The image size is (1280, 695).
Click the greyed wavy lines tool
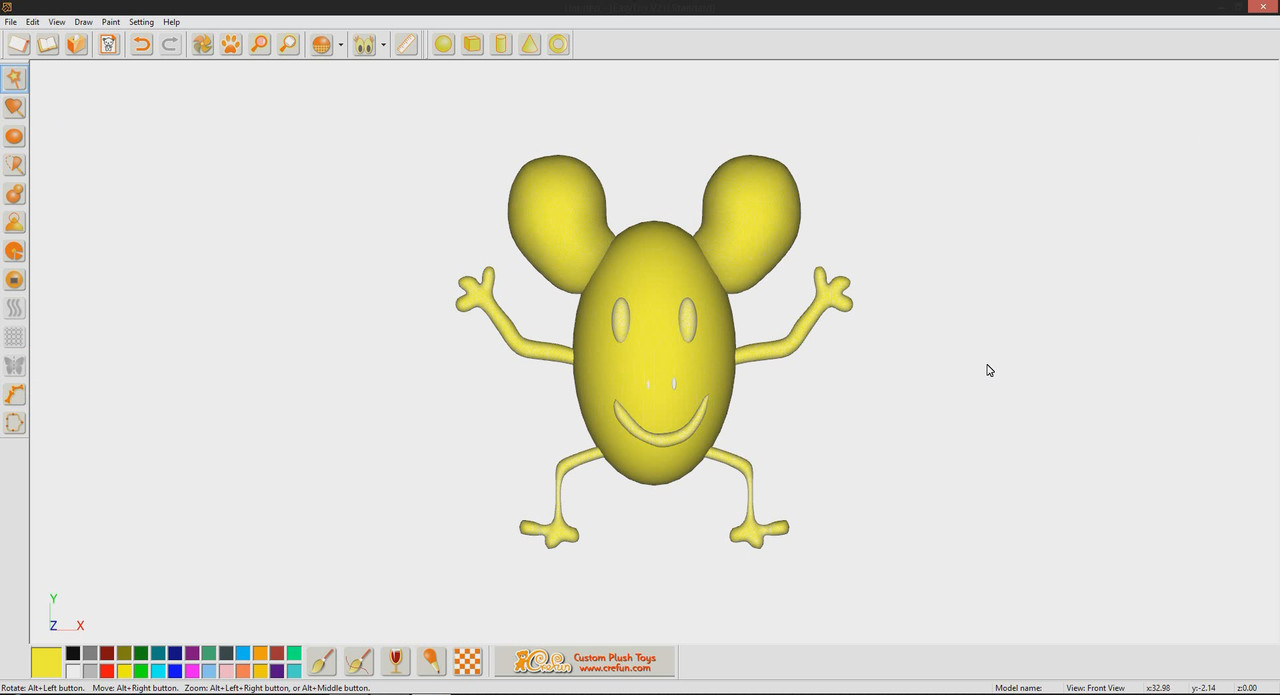[15, 308]
